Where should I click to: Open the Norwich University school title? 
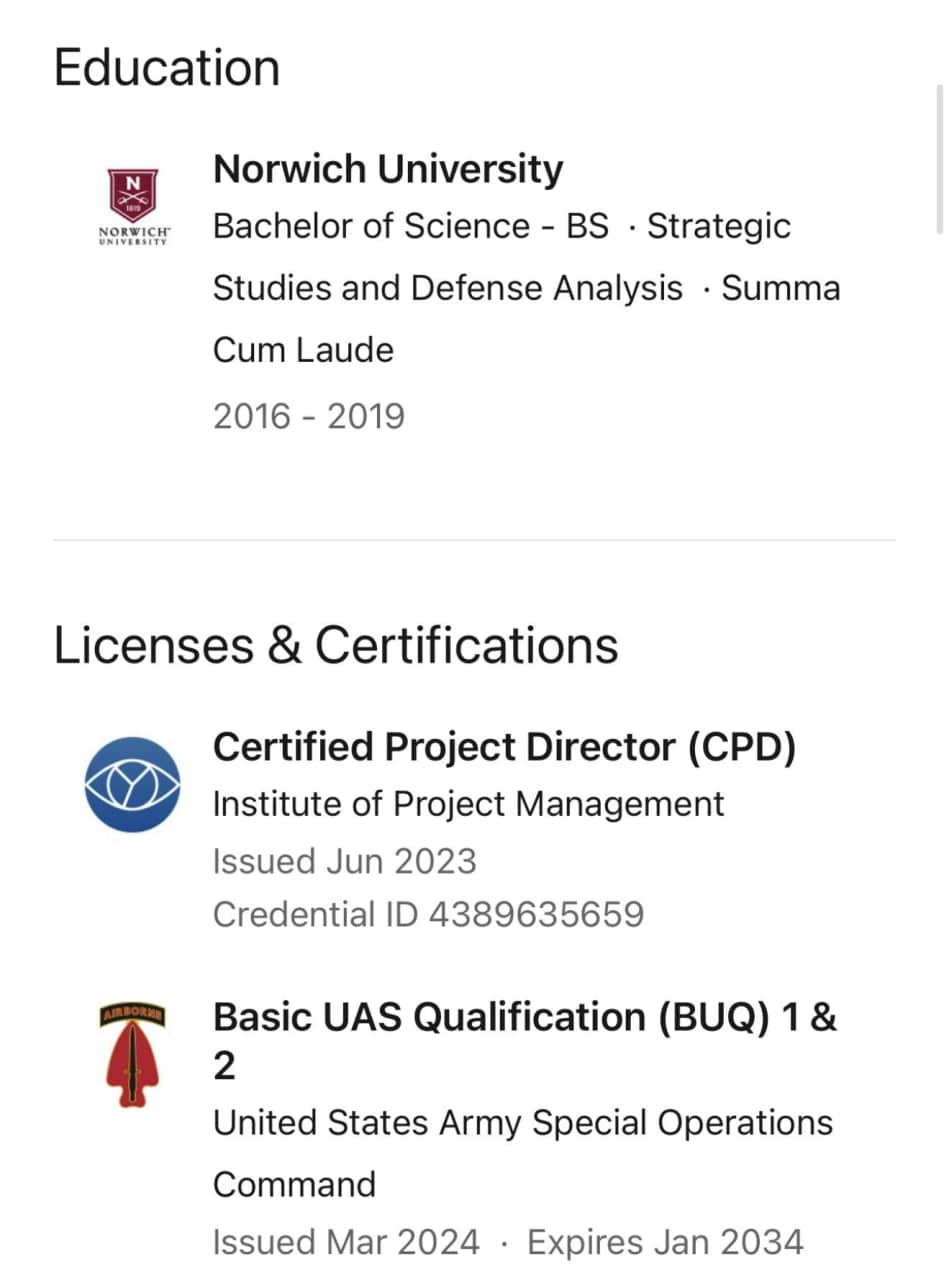388,169
